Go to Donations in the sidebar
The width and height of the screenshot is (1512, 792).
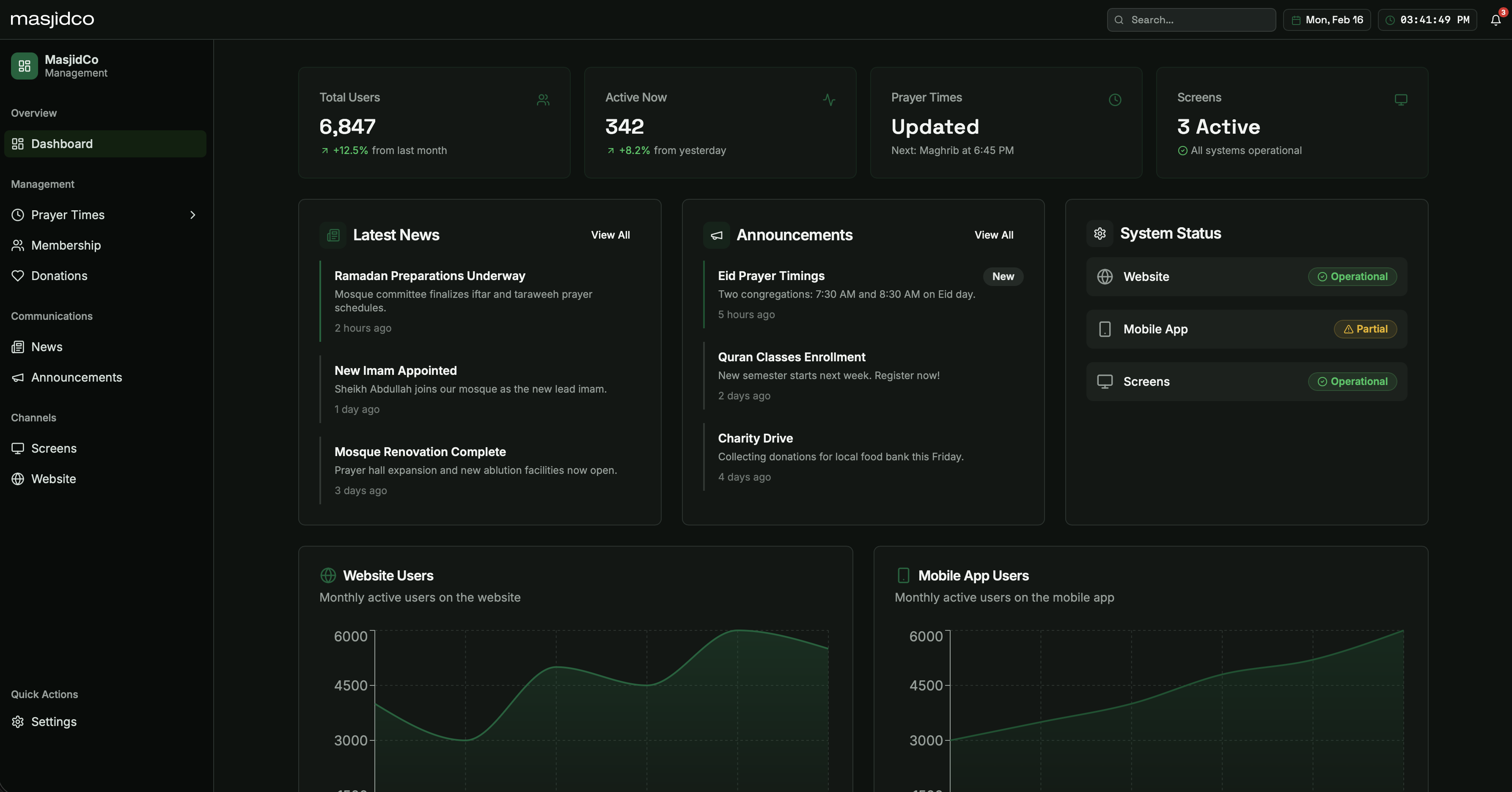[59, 276]
